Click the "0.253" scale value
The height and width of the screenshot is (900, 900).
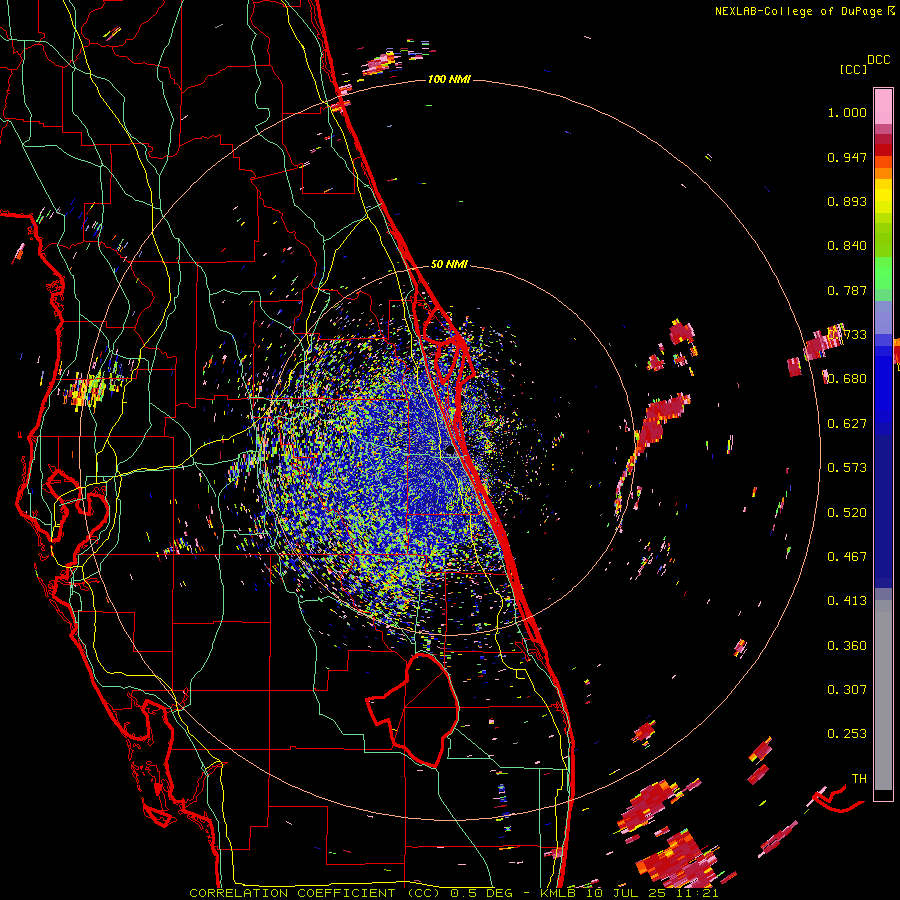847,734
